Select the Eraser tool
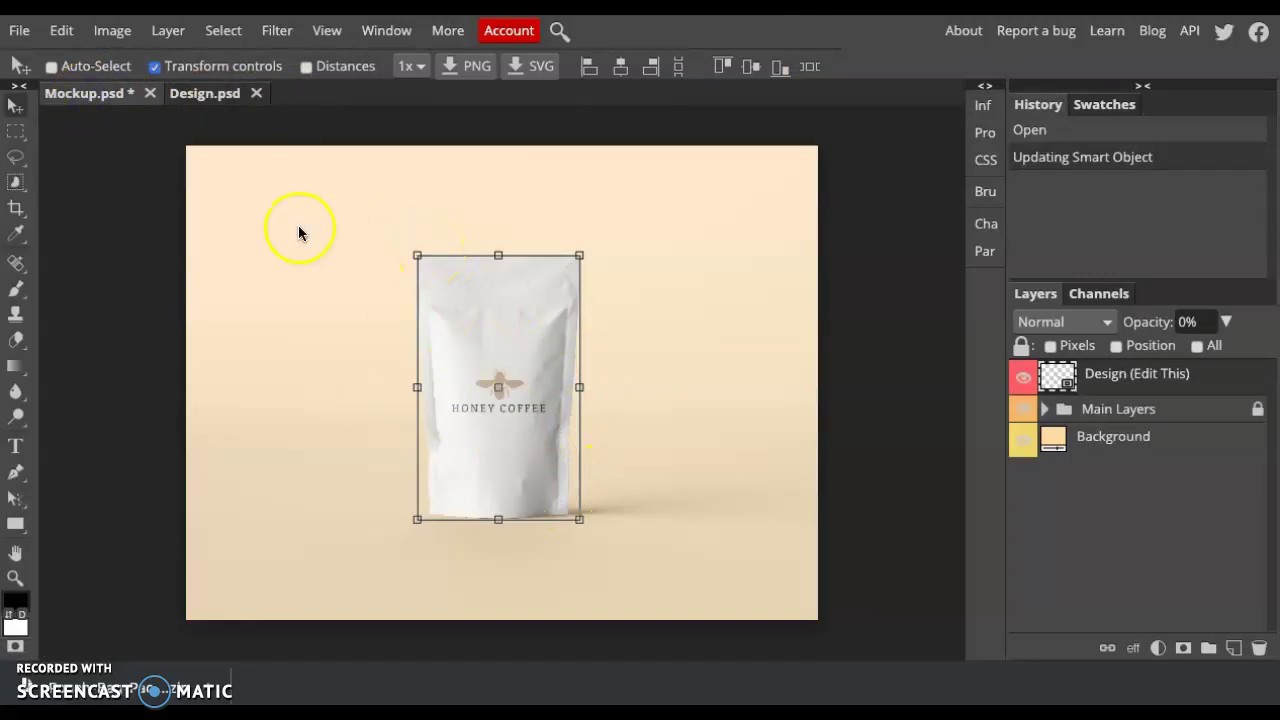This screenshot has height=720, width=1280. 15,341
